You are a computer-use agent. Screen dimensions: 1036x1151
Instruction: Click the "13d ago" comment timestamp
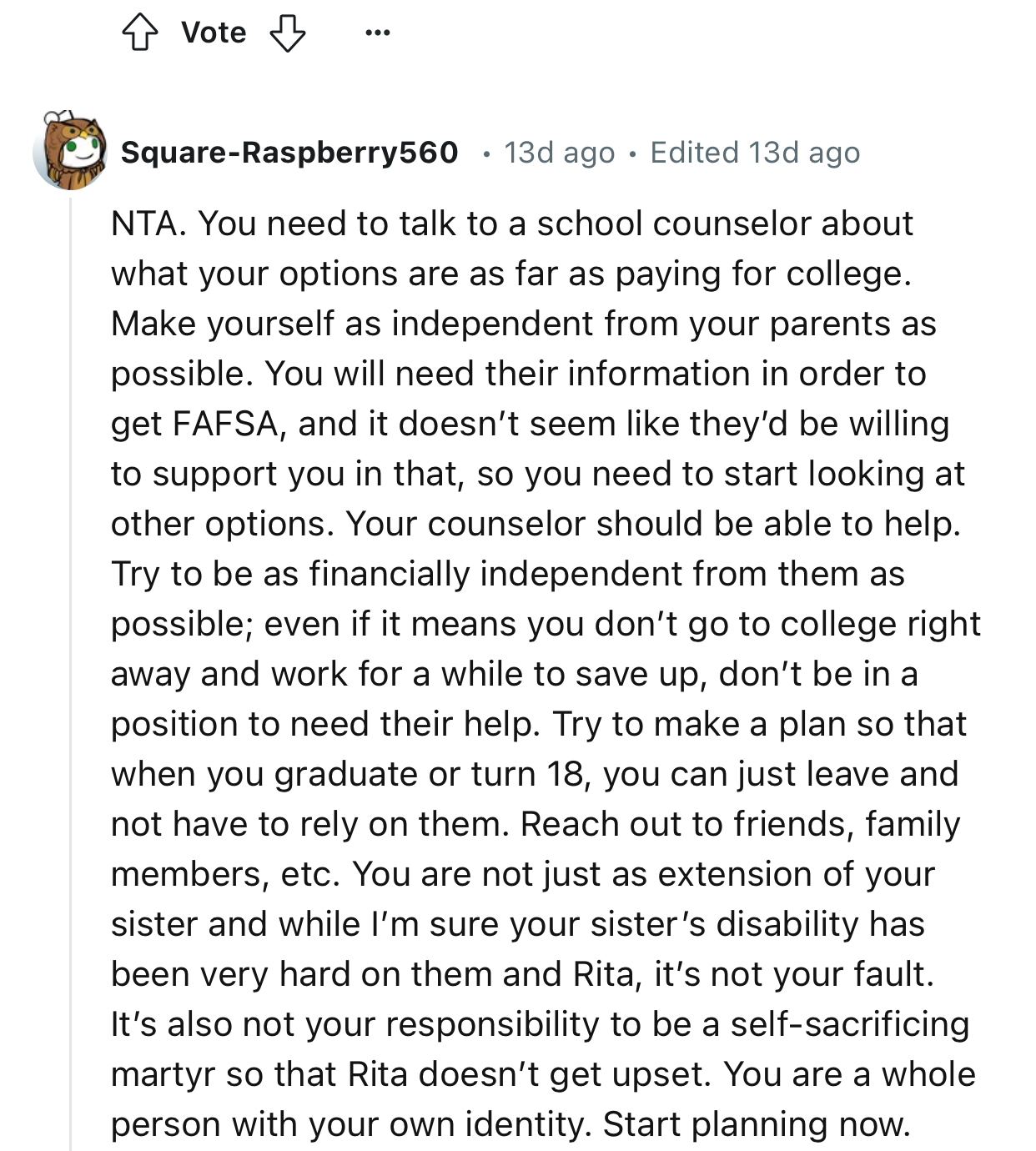pos(559,153)
